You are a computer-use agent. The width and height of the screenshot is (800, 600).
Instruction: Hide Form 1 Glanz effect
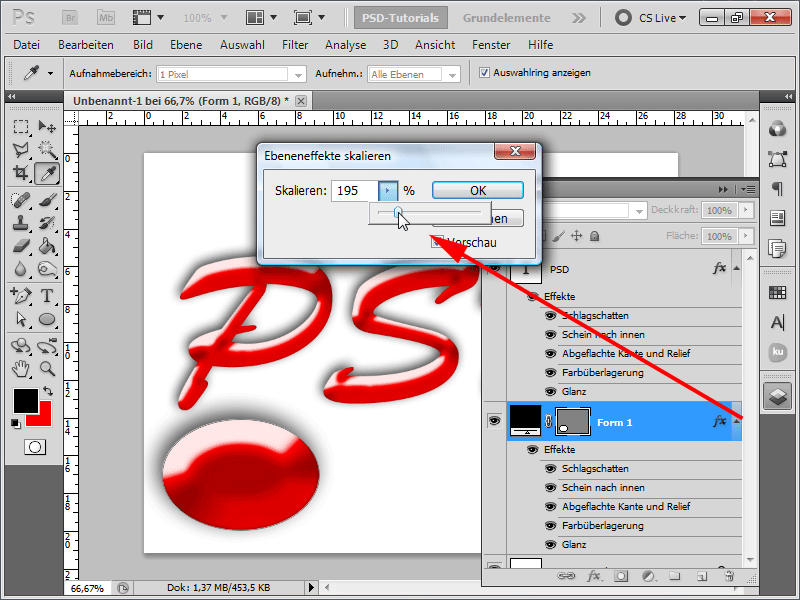click(x=550, y=544)
